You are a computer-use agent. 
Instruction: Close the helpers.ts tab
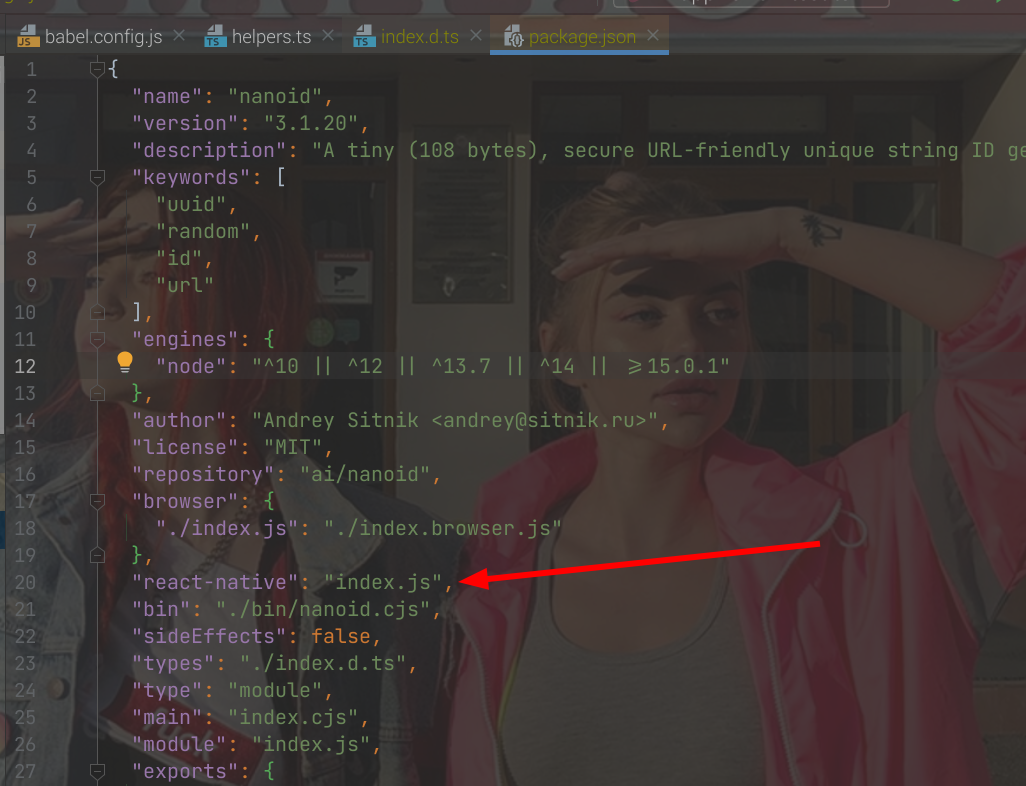(328, 36)
